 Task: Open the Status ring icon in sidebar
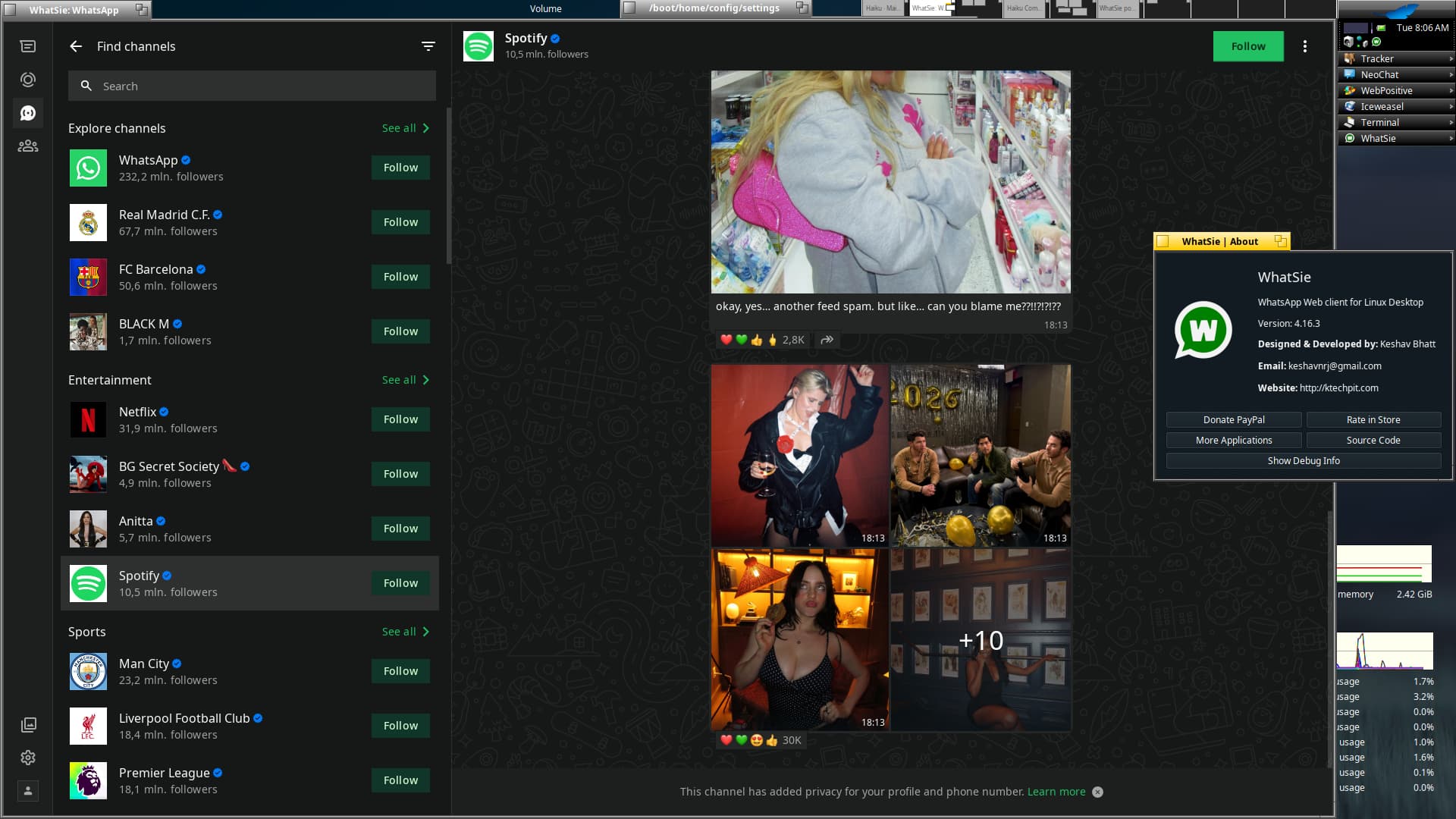(x=28, y=80)
